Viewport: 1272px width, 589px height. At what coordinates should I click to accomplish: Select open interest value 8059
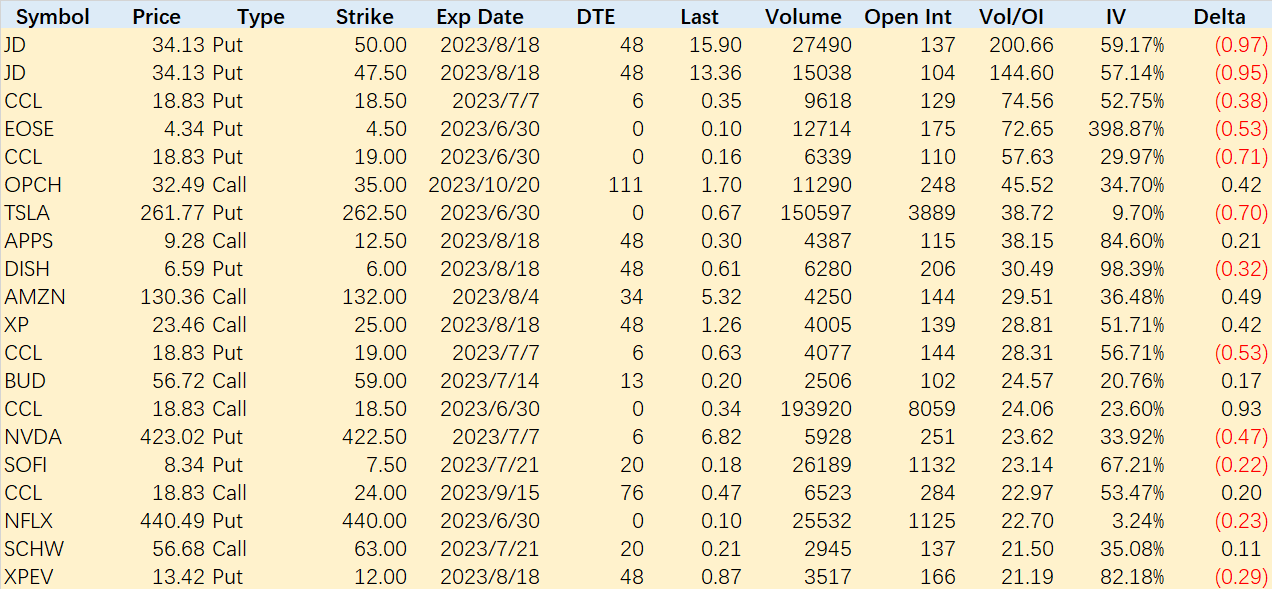(x=932, y=409)
